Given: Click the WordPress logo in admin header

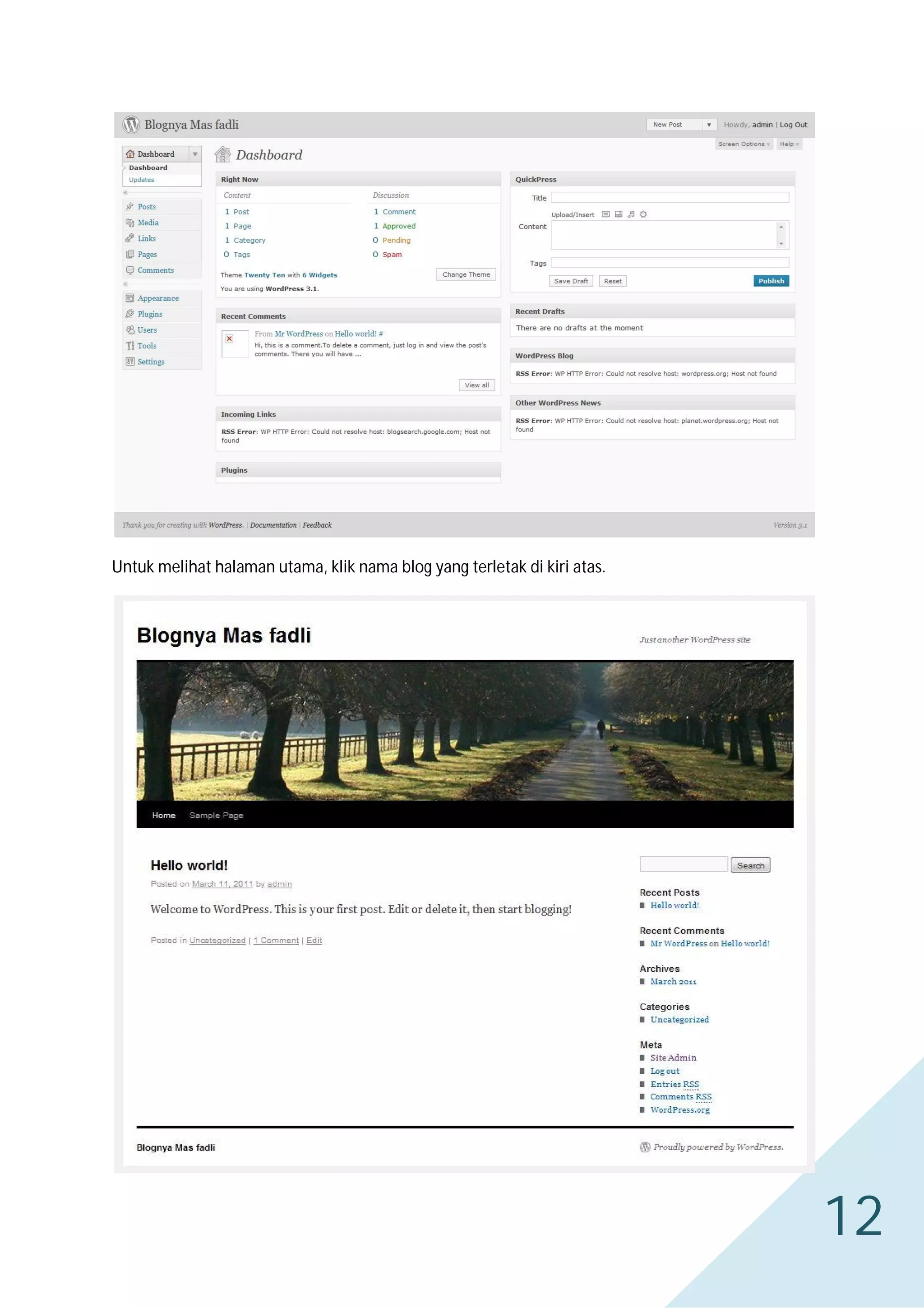Looking at the screenshot, I should (131, 124).
